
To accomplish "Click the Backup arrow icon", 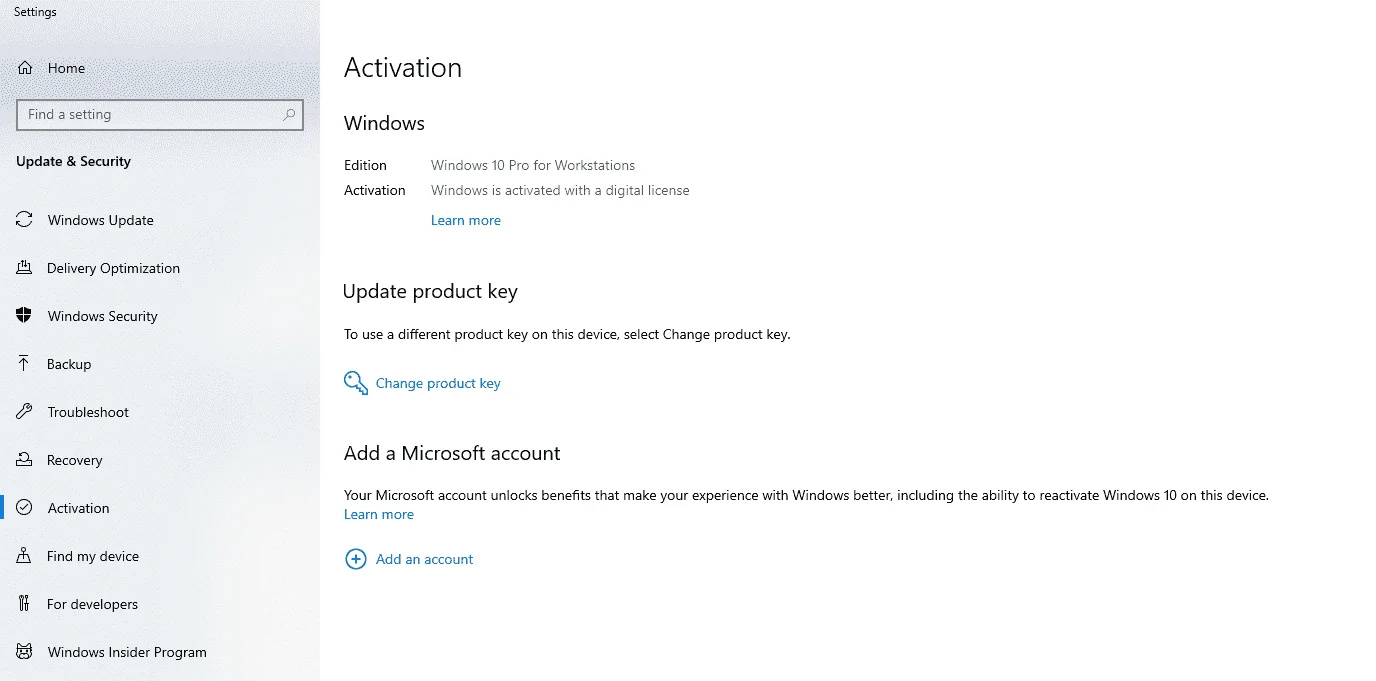I will tap(25, 364).
